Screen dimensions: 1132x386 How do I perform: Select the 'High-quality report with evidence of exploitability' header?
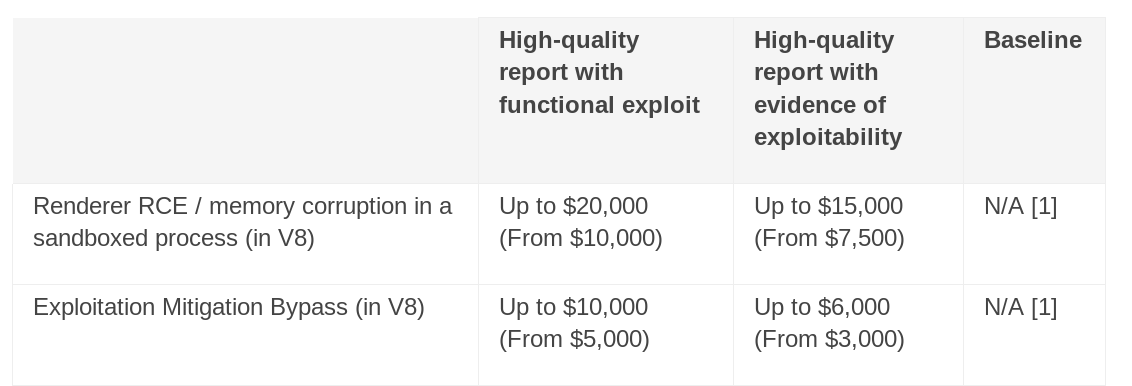(x=828, y=88)
